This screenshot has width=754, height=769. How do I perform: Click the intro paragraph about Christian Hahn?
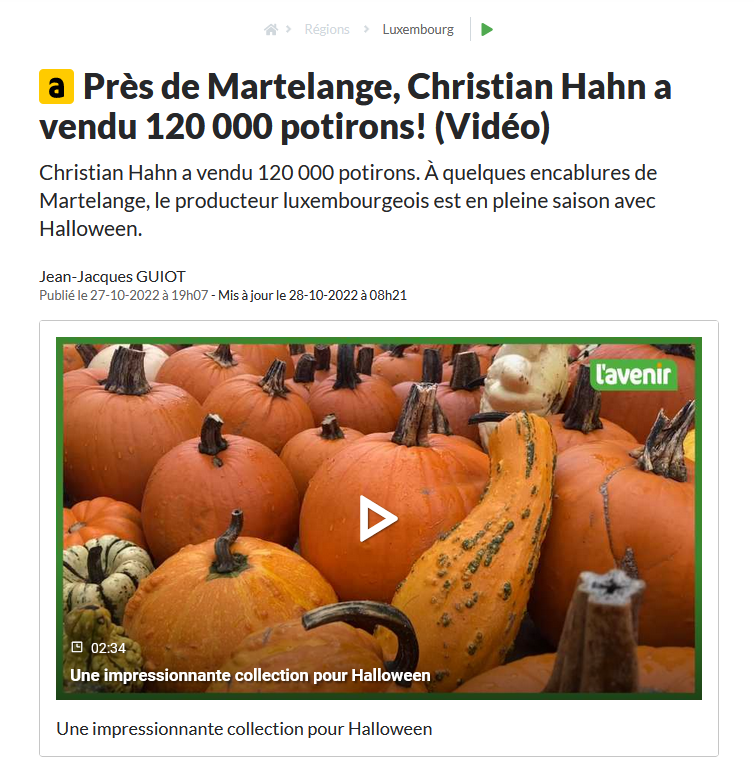coord(348,201)
